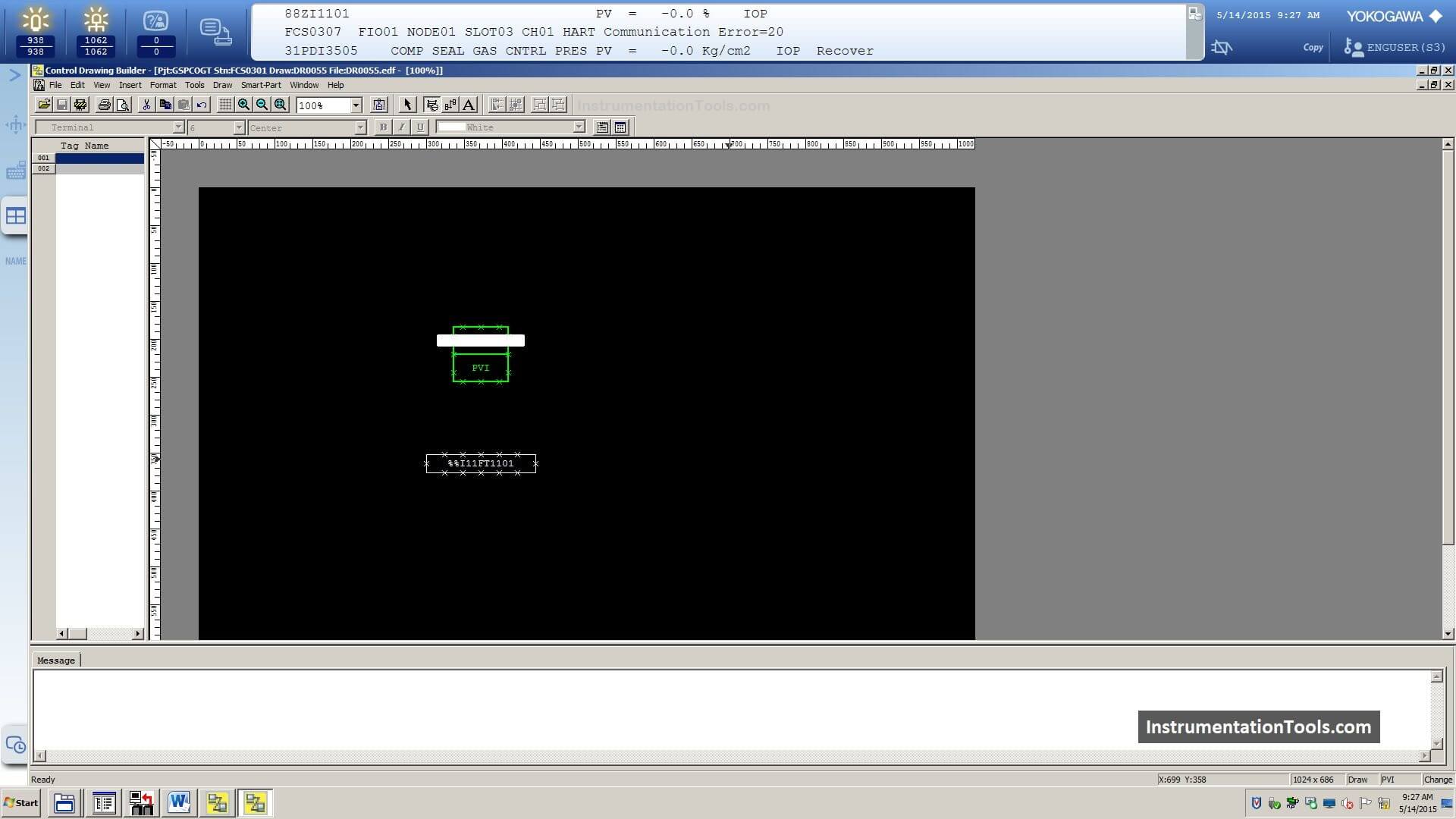Toggle Underline formatting

pyautogui.click(x=420, y=127)
